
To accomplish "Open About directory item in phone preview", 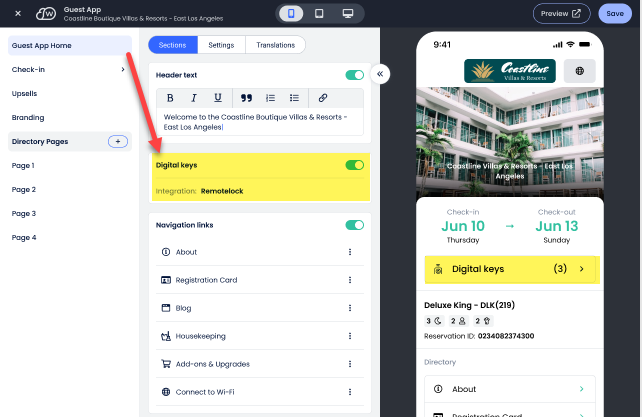I will coord(510,389).
